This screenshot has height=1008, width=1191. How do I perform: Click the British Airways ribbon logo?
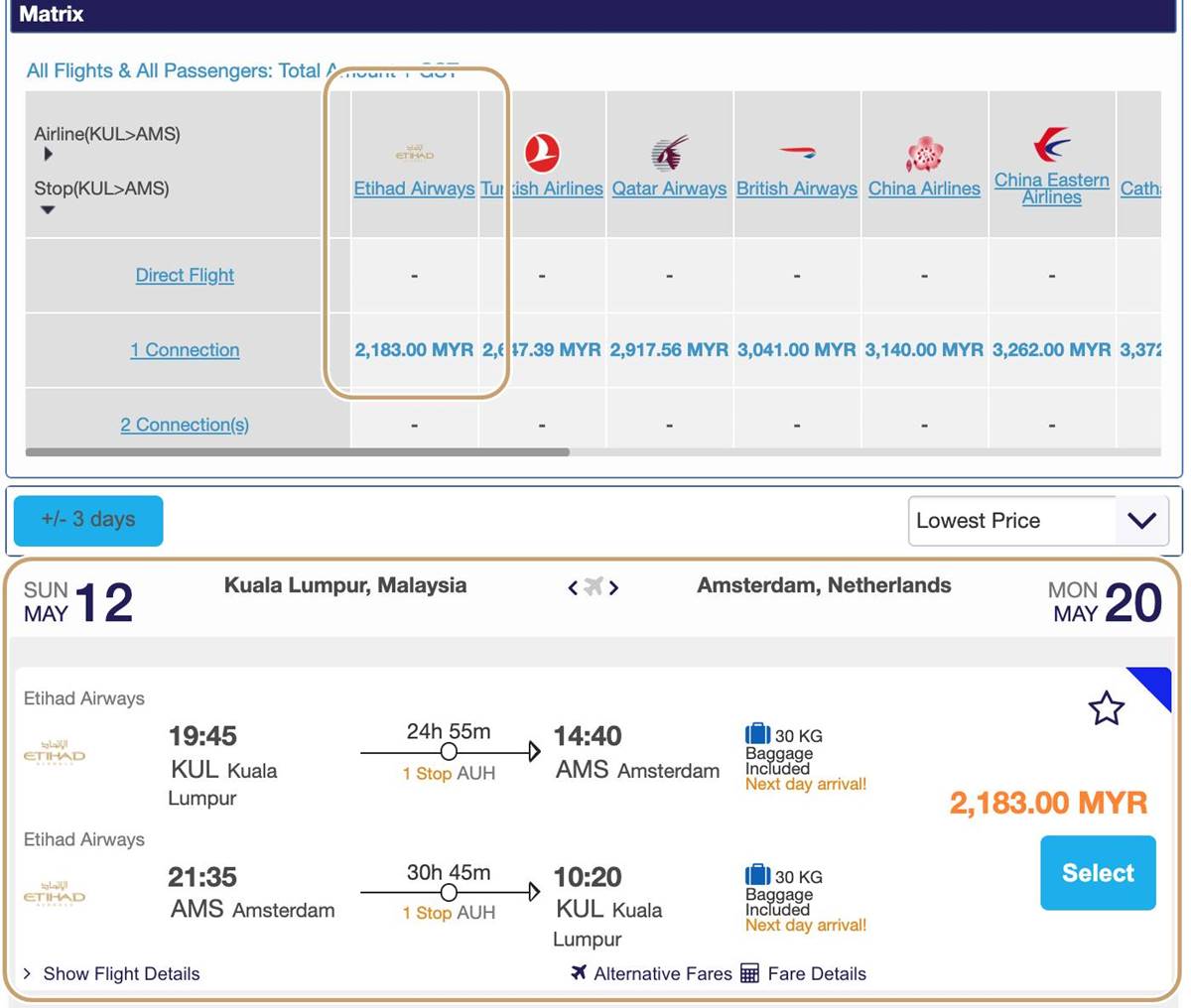pyautogui.click(x=797, y=153)
